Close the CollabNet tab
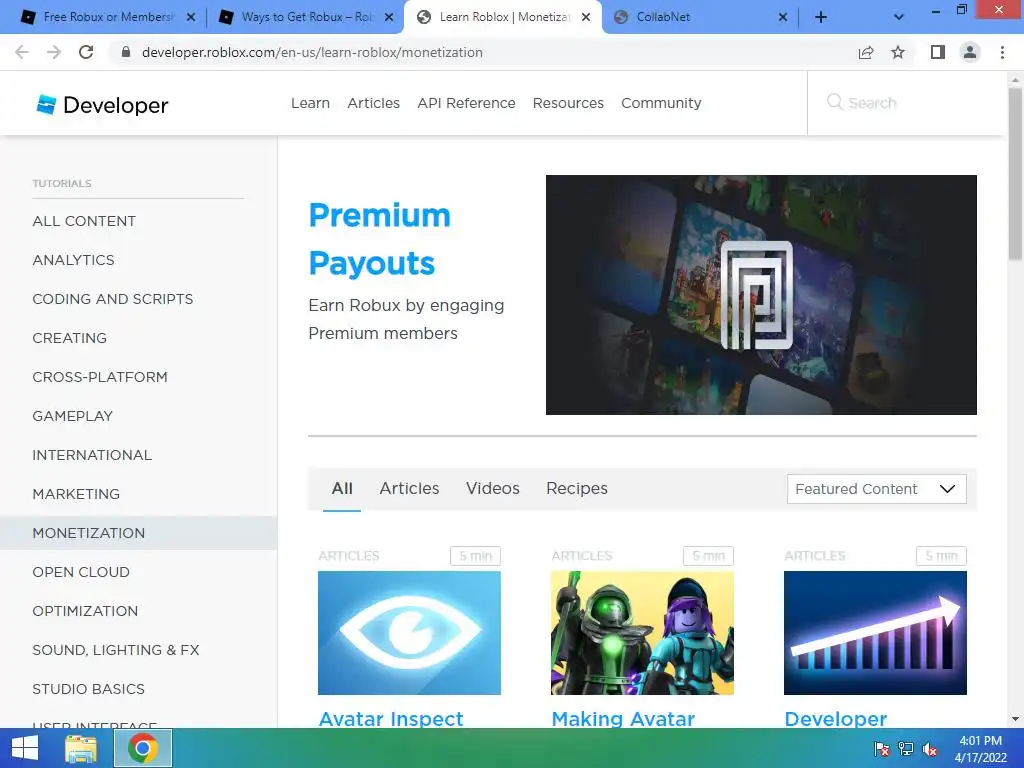This screenshot has height=768, width=1024. click(x=783, y=18)
